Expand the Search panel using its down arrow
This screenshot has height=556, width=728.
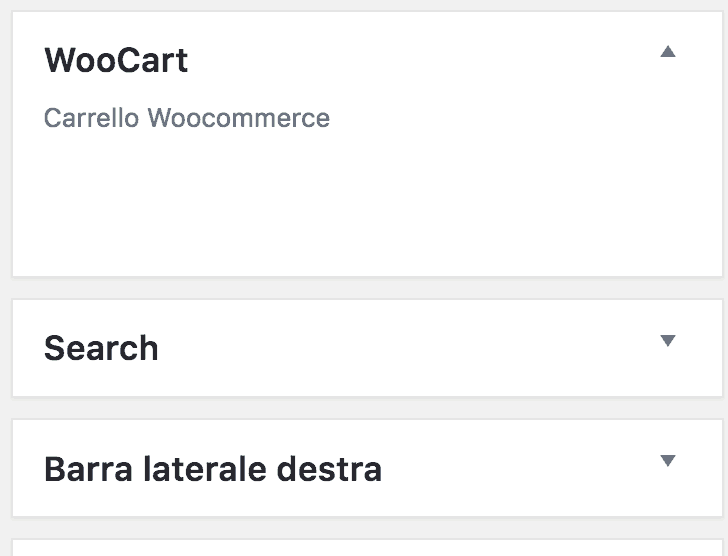(668, 341)
